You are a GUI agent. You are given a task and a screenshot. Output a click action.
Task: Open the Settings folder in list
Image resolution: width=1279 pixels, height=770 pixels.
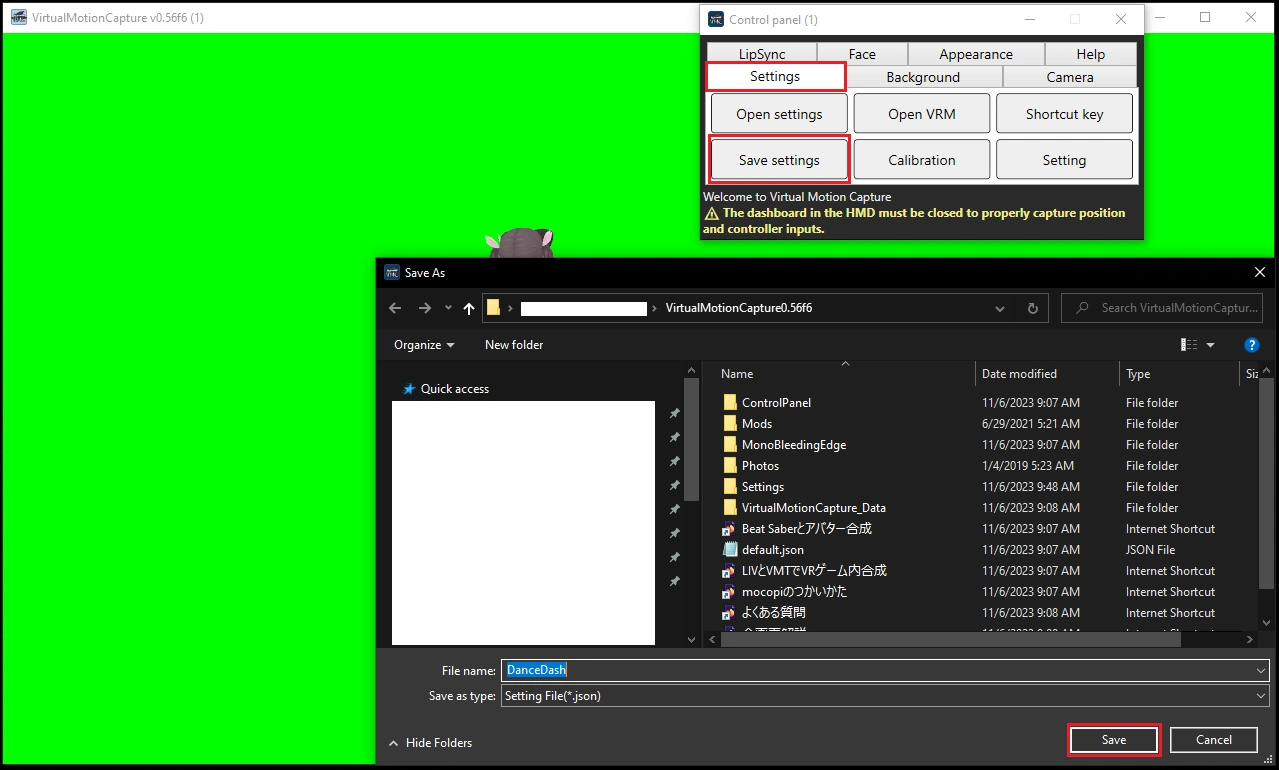coord(763,487)
